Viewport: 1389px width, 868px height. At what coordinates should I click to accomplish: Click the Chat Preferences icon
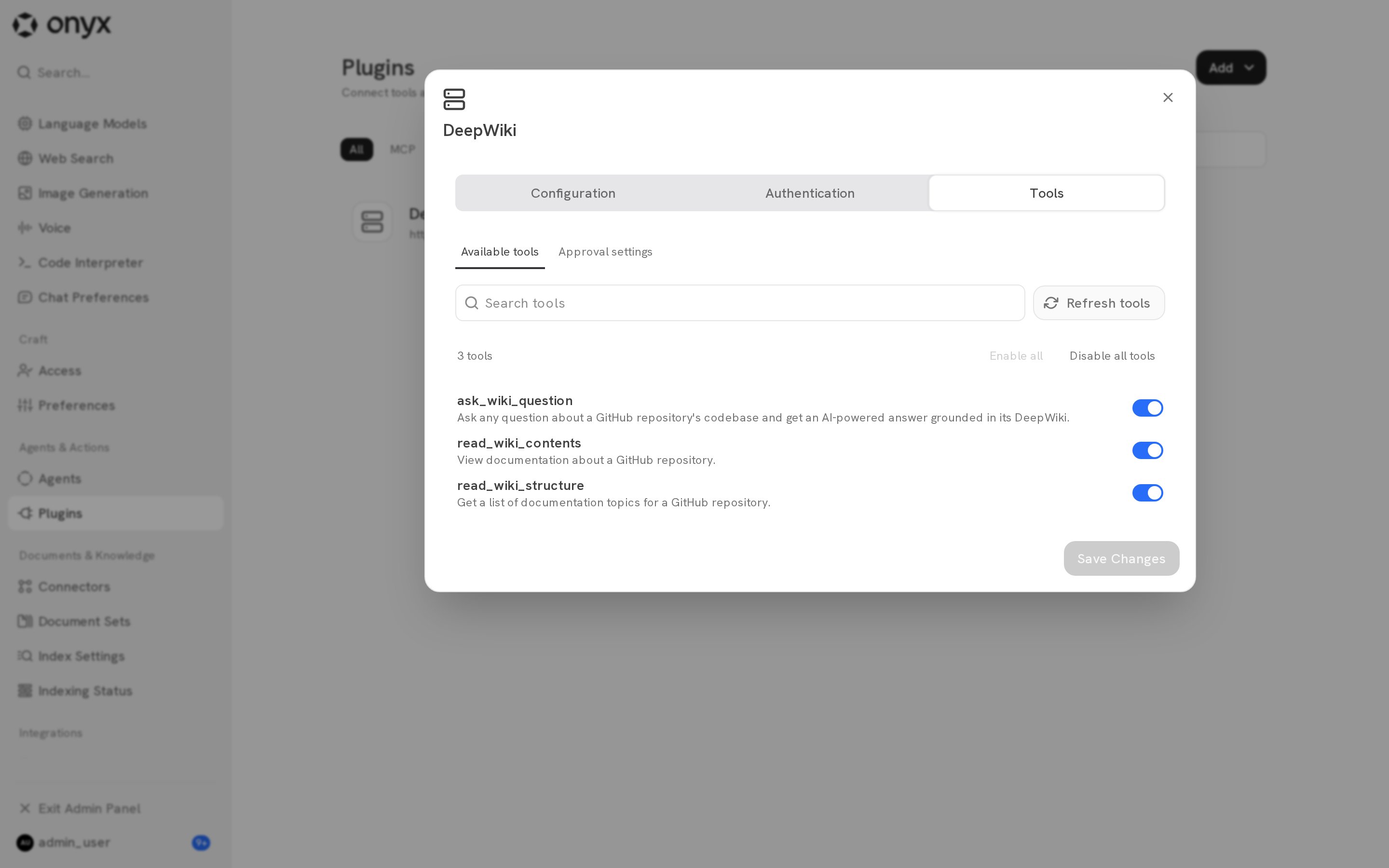tap(25, 298)
